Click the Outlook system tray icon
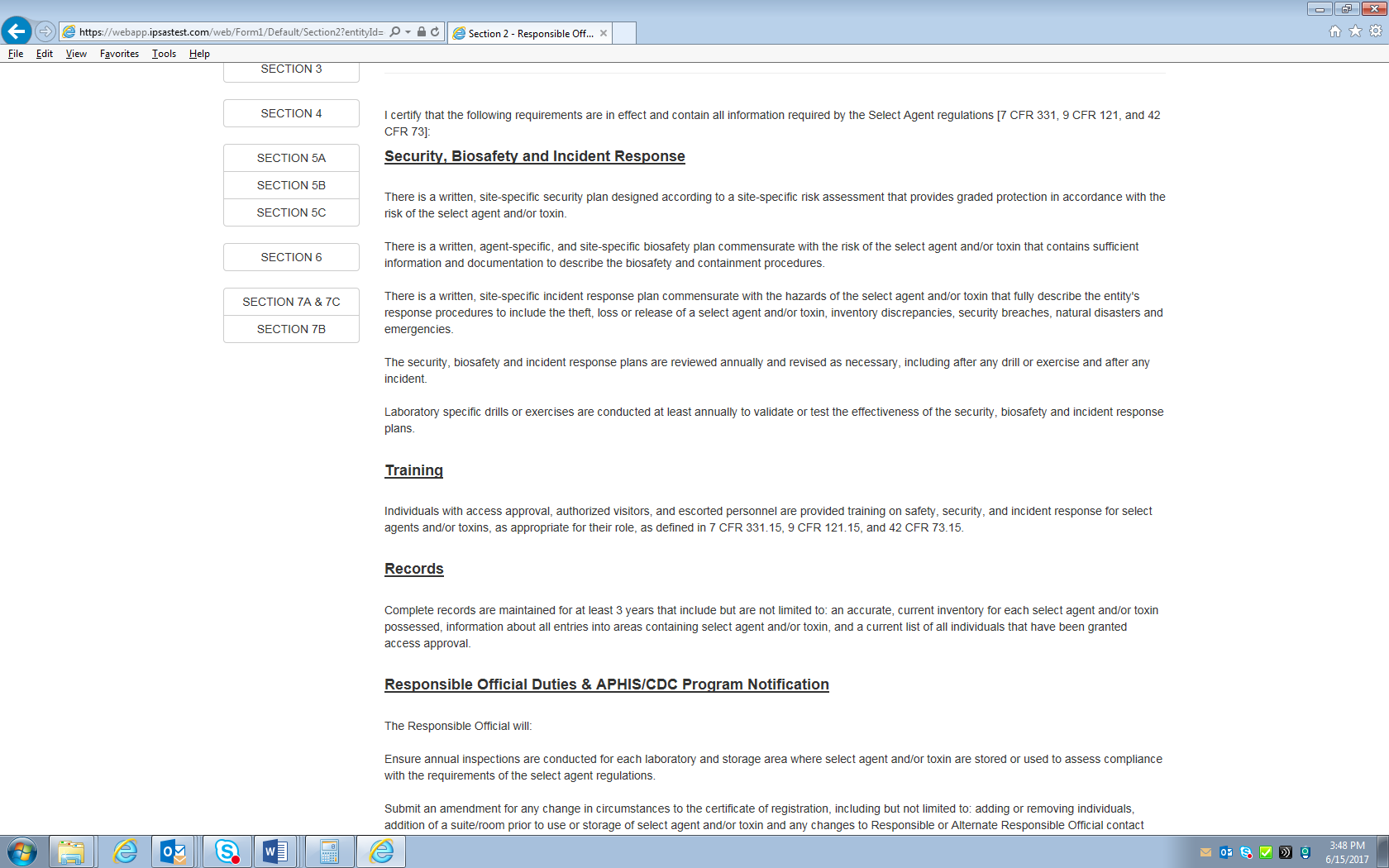Viewport: 1389px width, 868px height. pos(1226,852)
